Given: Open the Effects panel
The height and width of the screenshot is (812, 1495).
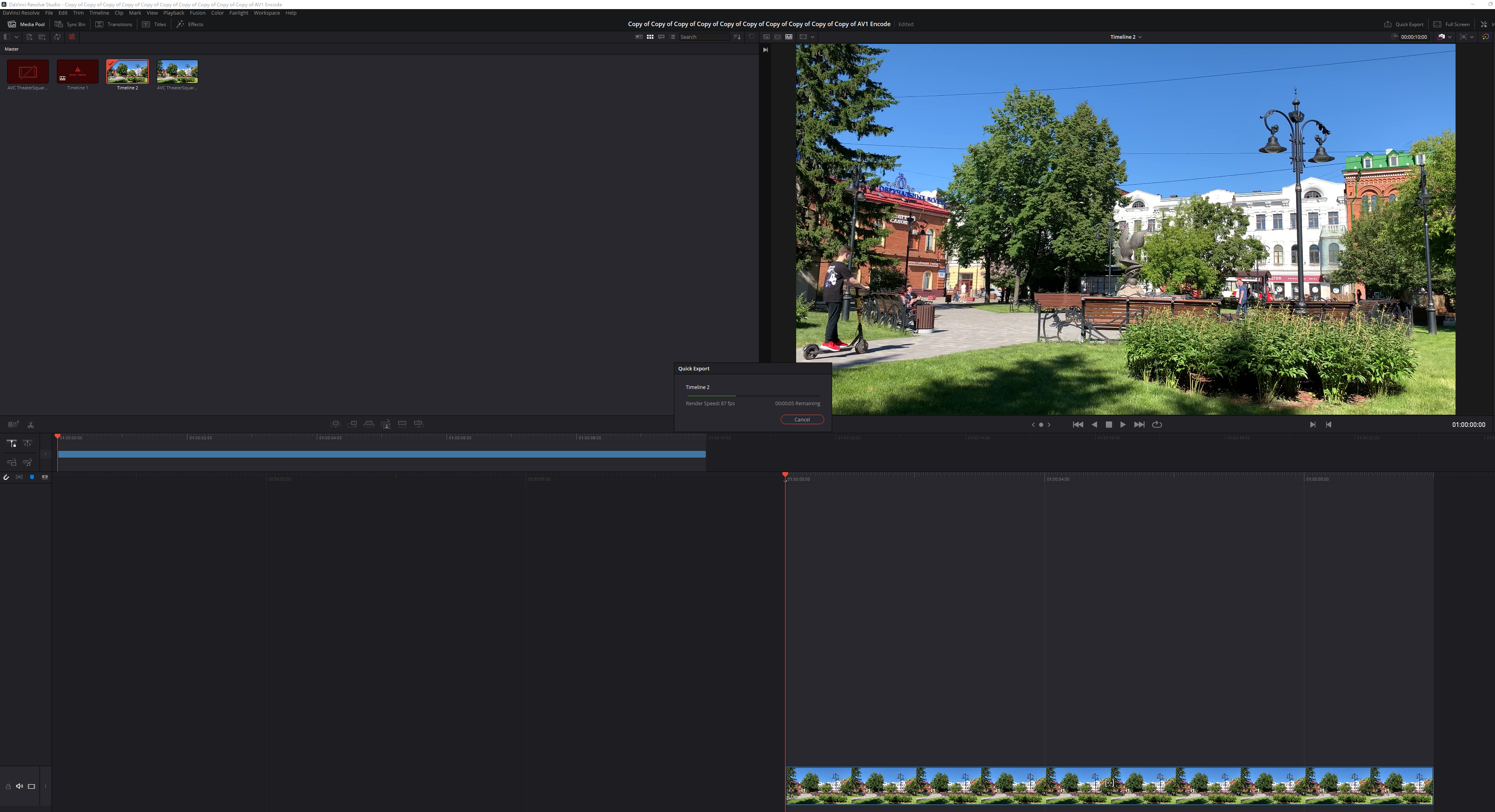Looking at the screenshot, I should (190, 25).
